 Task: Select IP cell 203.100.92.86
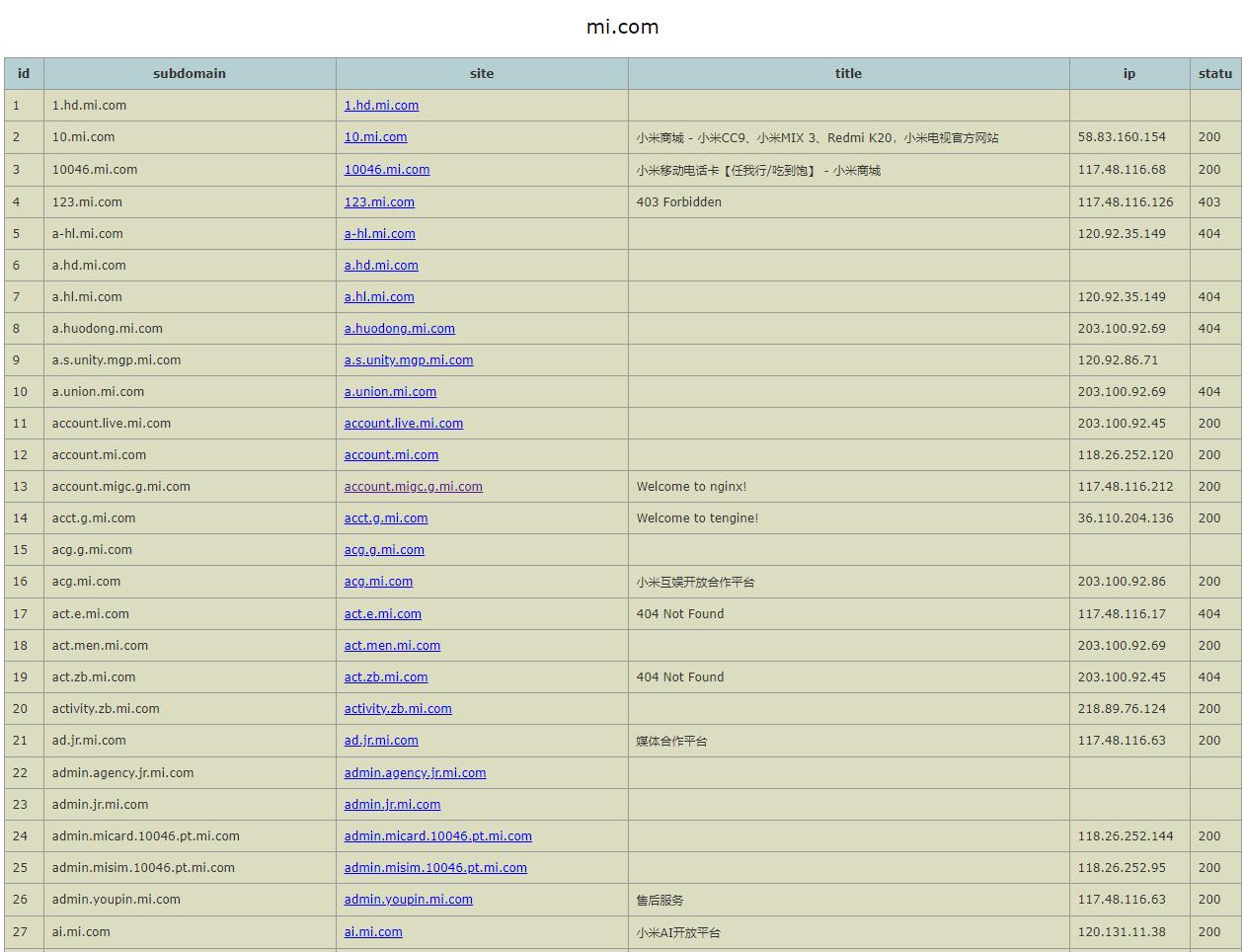pyautogui.click(x=1129, y=582)
